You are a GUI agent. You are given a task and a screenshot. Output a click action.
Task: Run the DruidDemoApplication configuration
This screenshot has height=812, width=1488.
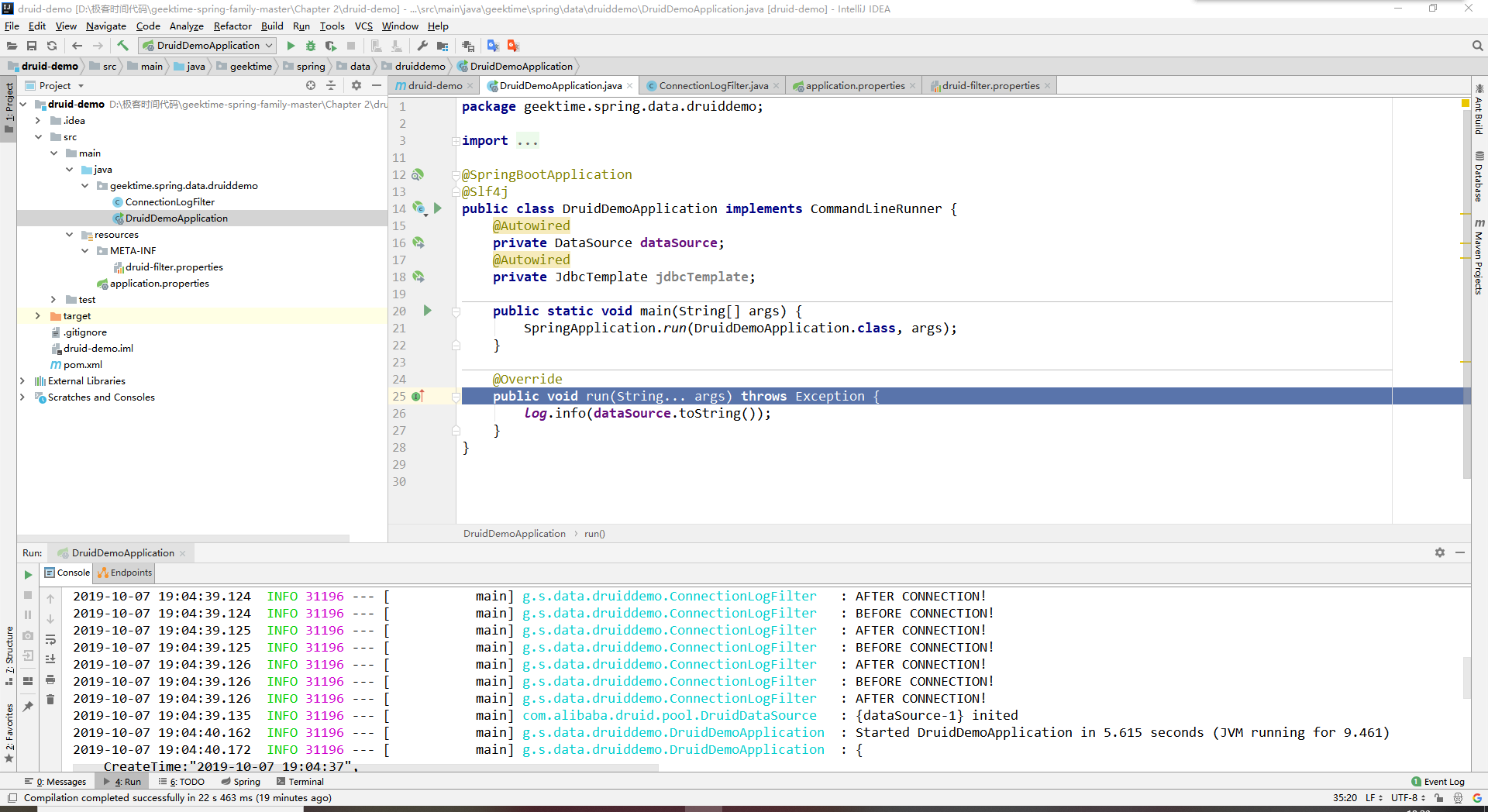[x=291, y=45]
